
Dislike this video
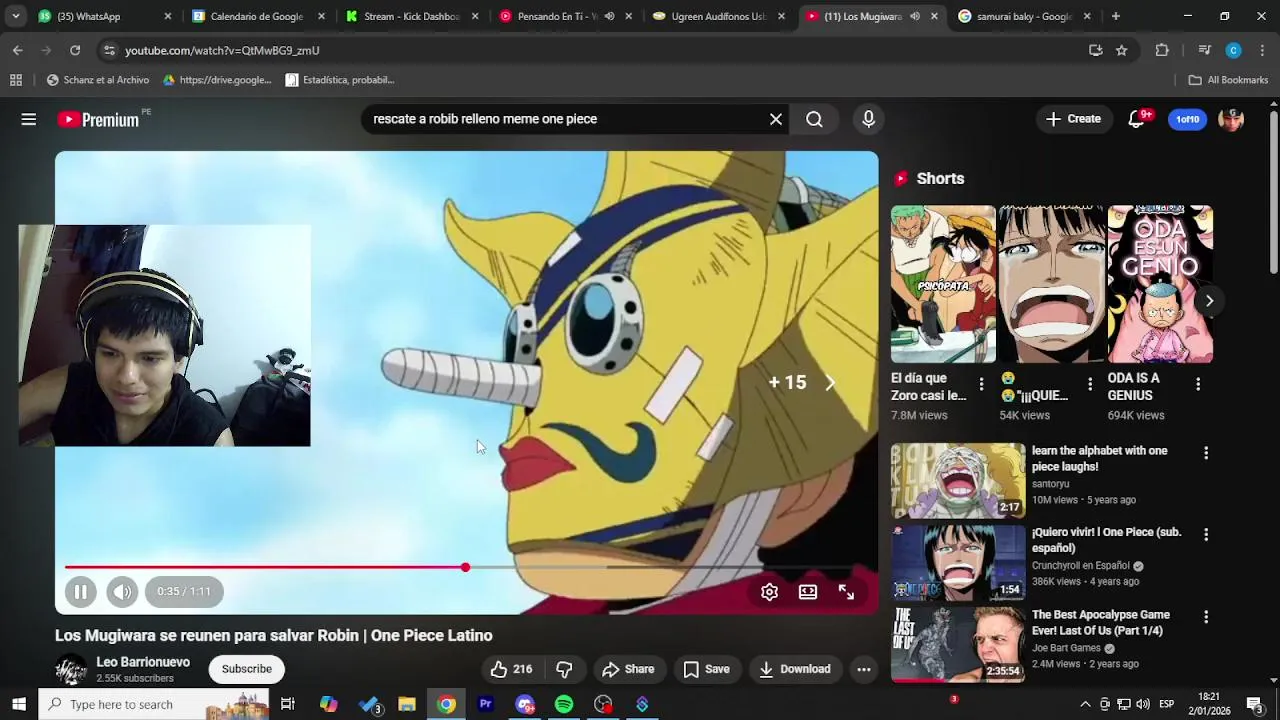pos(564,669)
